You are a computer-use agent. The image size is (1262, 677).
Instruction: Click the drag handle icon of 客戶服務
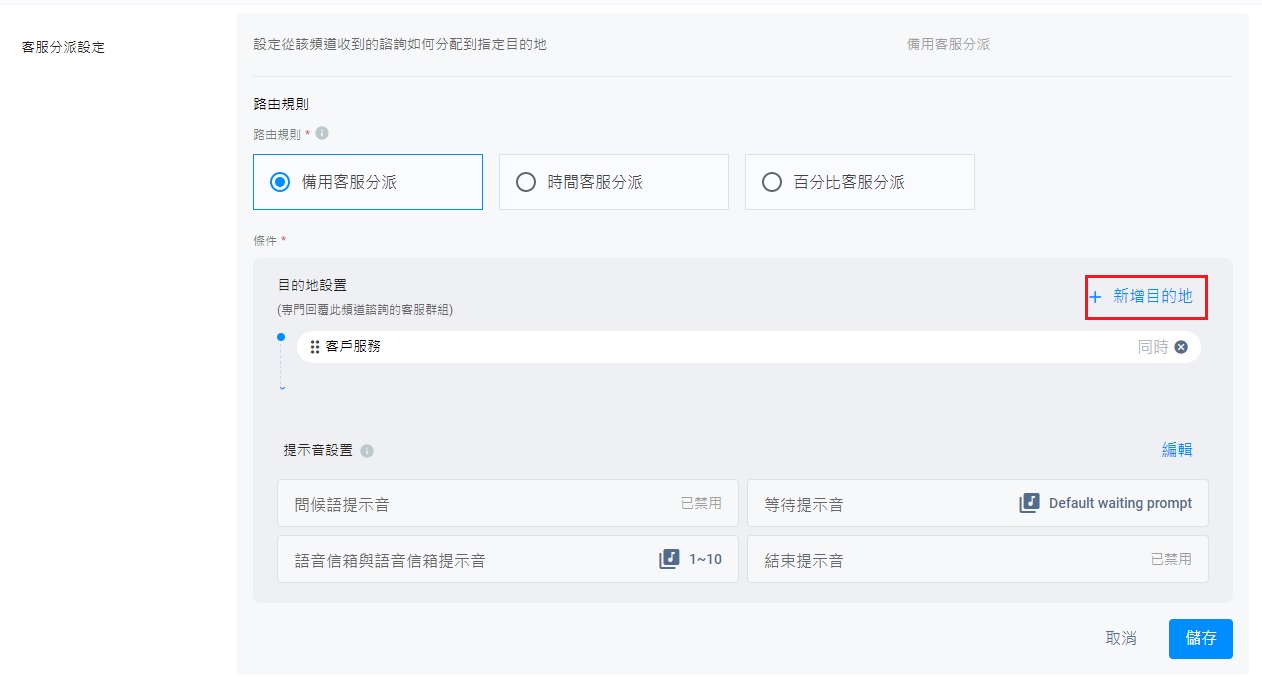click(315, 347)
